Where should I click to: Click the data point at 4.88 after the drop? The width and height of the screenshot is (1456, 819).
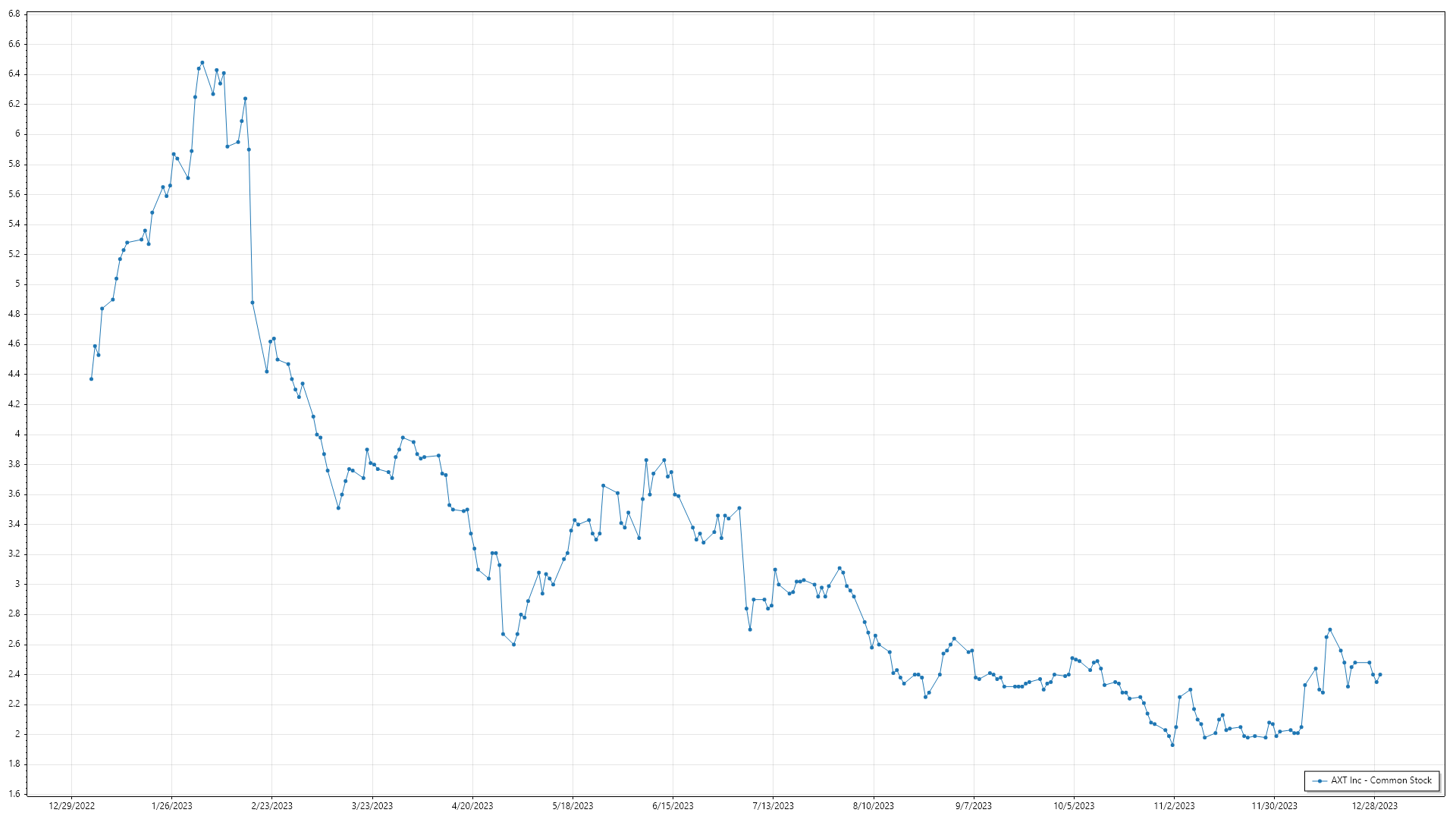point(253,303)
